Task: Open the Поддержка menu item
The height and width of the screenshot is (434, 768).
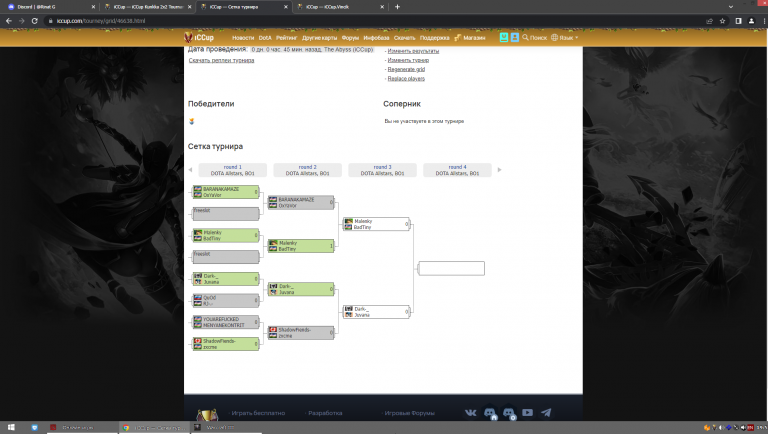Action: point(434,38)
